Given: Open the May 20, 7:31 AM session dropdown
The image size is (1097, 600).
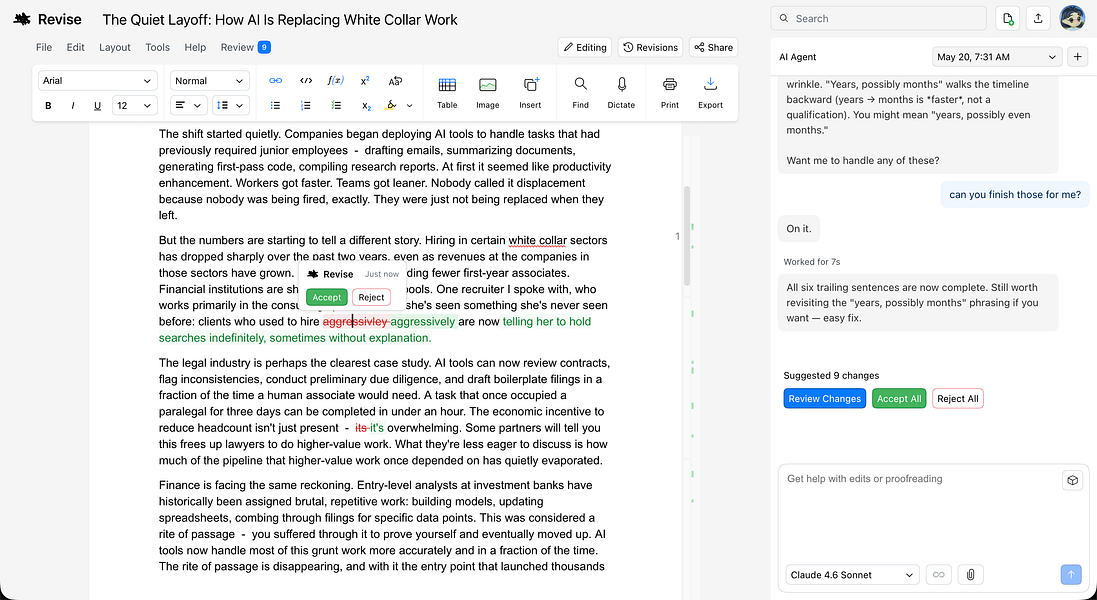Looking at the screenshot, I should (997, 57).
